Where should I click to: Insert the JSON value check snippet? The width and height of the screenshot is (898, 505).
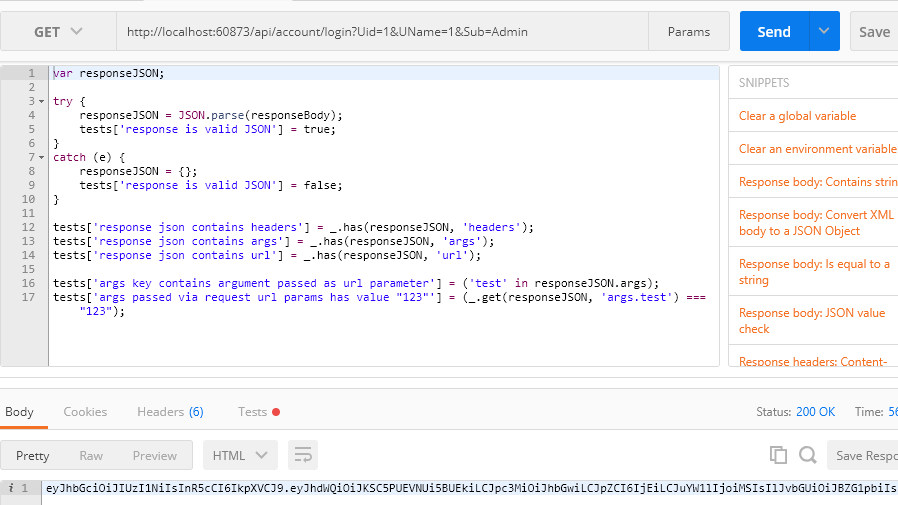coord(812,321)
